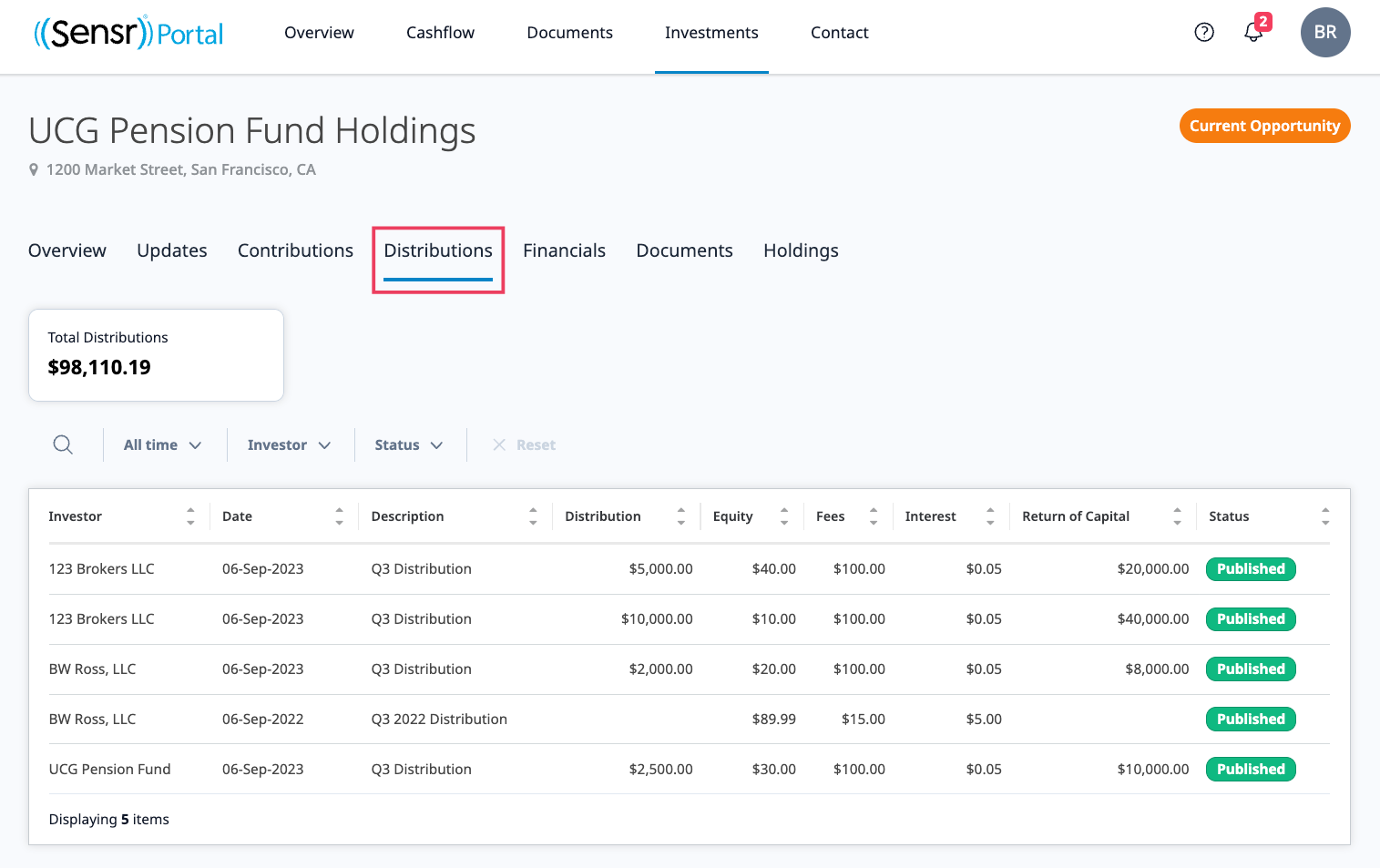Open the BR user avatar menu
1380x868 pixels.
point(1325,33)
